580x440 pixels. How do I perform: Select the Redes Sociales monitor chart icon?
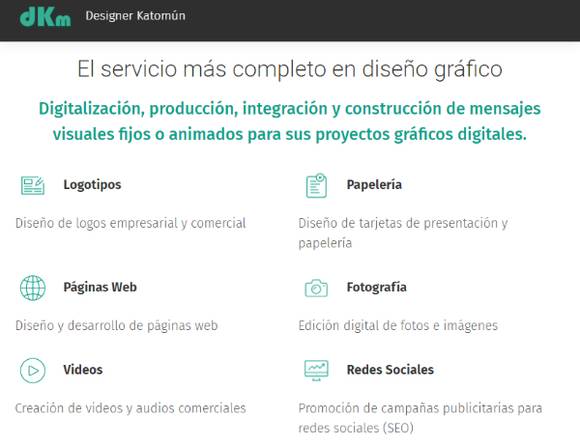click(x=316, y=370)
